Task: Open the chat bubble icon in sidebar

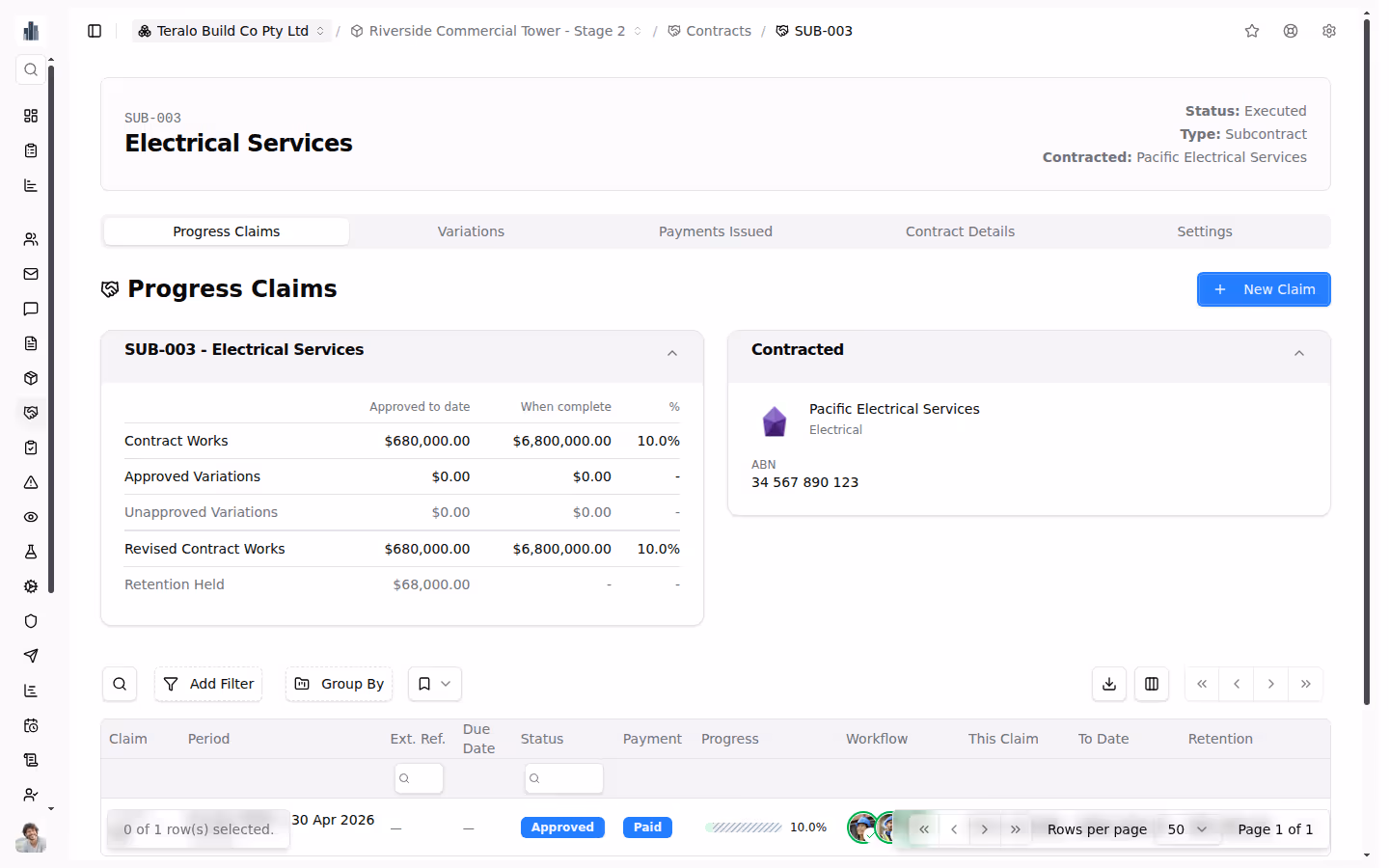Action: [x=31, y=309]
